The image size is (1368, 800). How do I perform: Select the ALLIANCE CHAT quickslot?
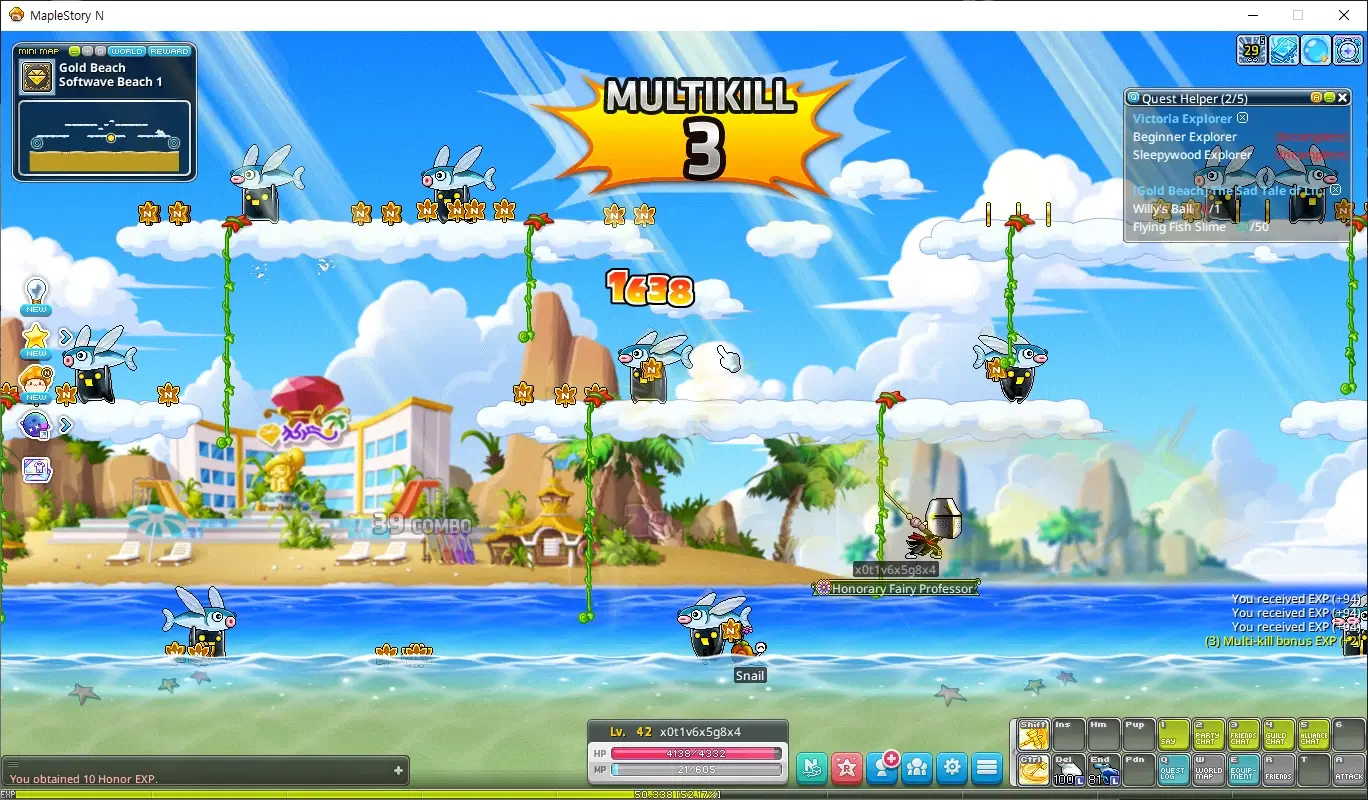[x=1313, y=735]
